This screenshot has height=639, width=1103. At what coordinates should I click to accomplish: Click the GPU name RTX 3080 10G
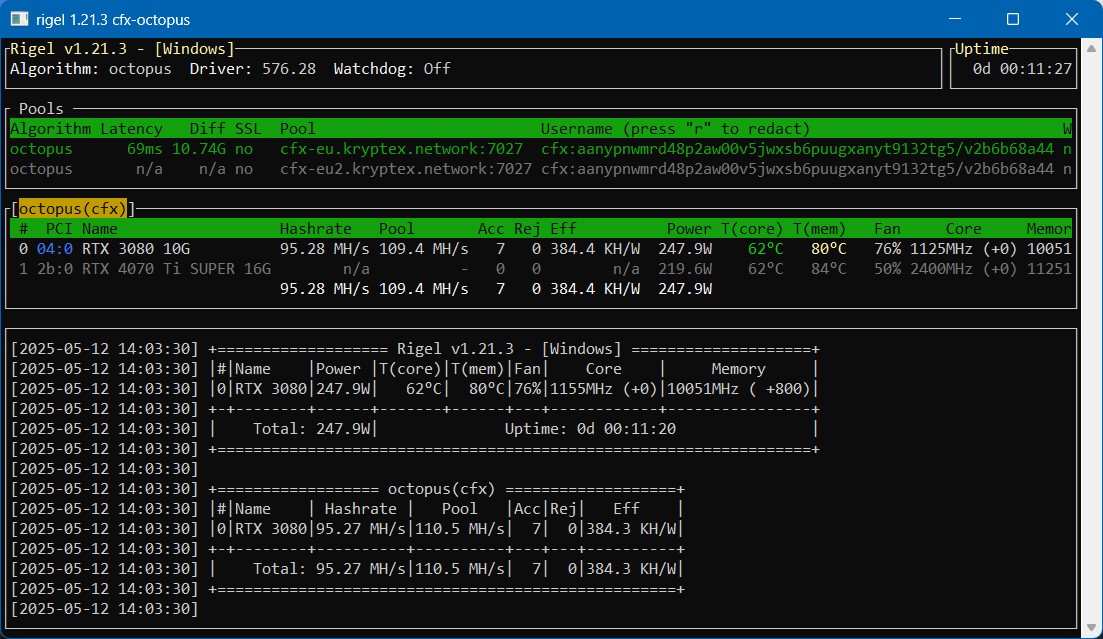coord(136,249)
